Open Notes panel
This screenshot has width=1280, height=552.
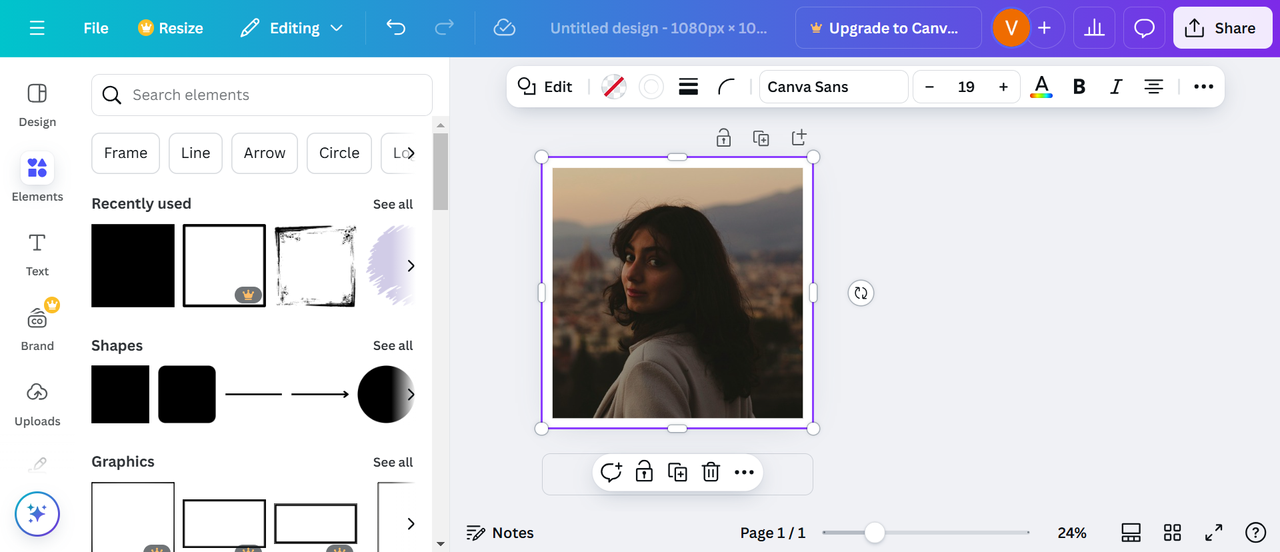tap(501, 533)
